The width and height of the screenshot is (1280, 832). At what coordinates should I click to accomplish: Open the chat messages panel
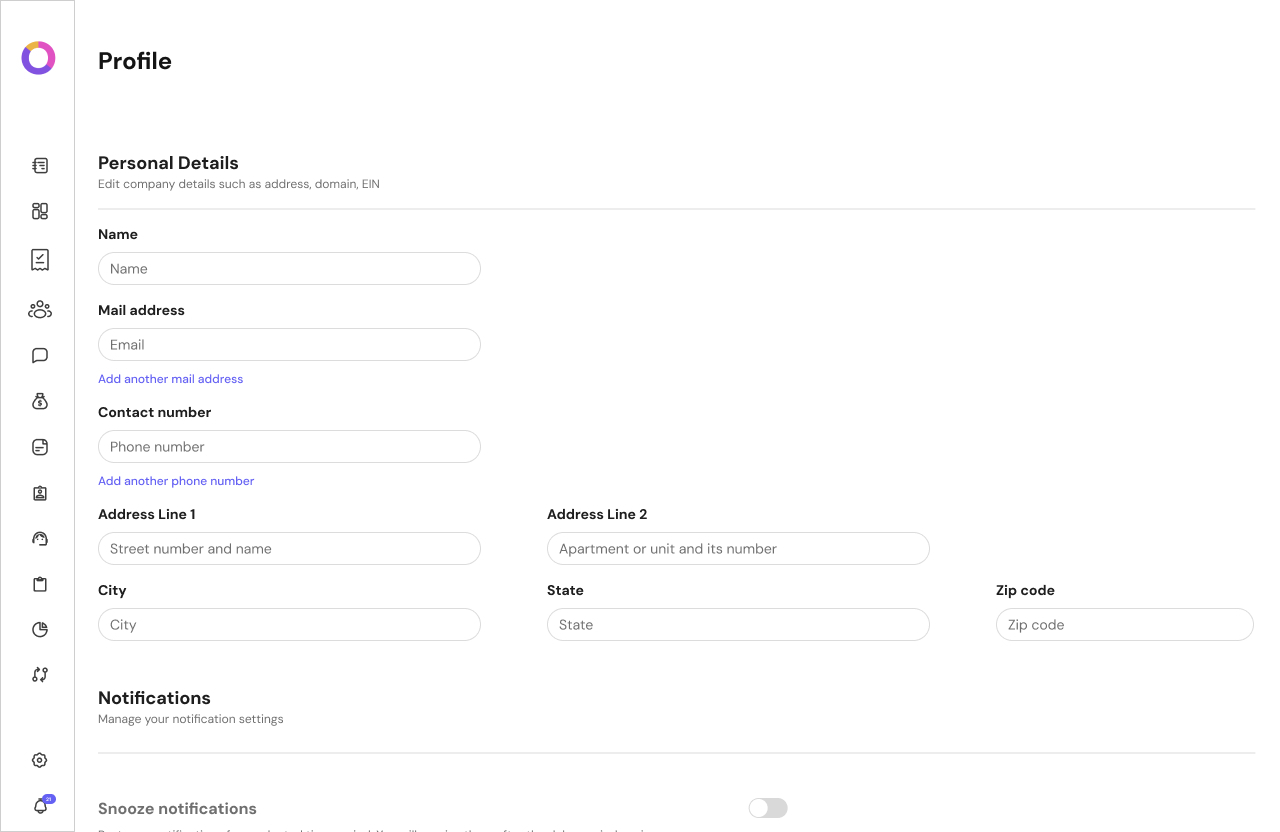click(x=39, y=355)
